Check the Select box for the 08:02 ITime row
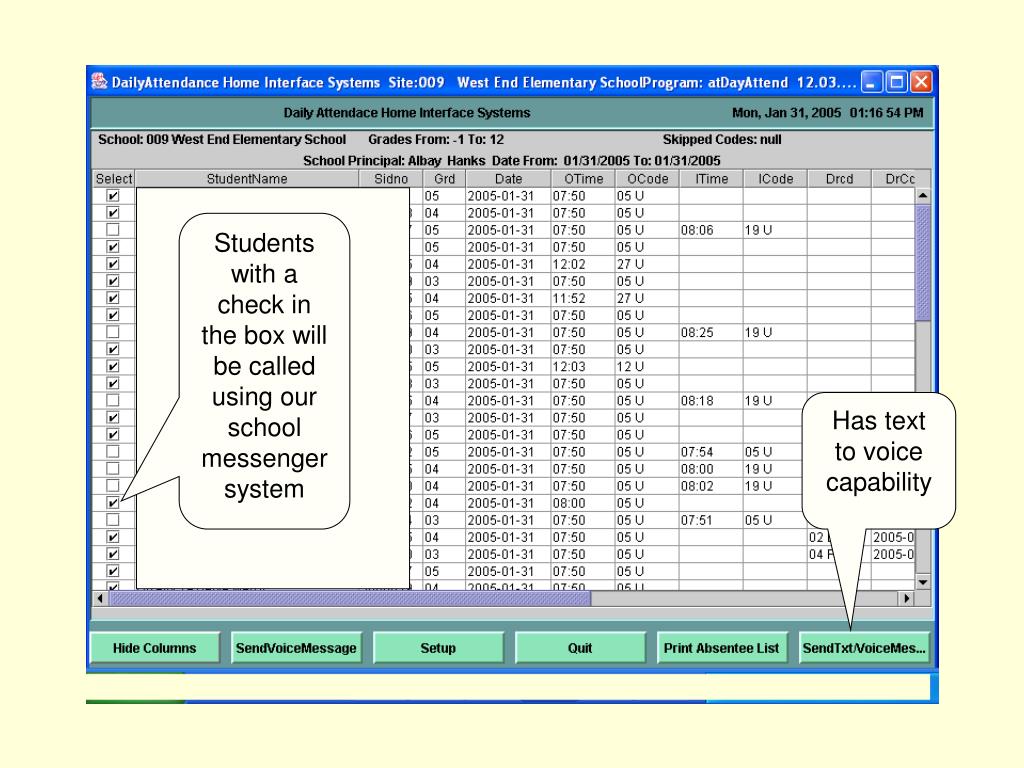1024x768 pixels. [113, 485]
